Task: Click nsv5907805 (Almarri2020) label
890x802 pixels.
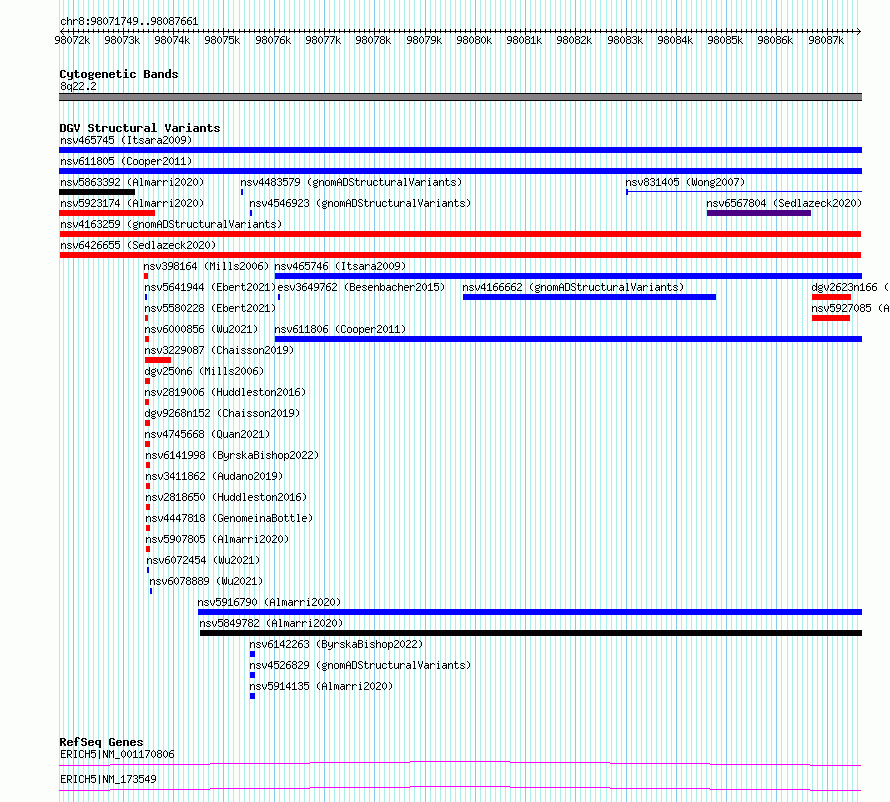Action: (217, 539)
